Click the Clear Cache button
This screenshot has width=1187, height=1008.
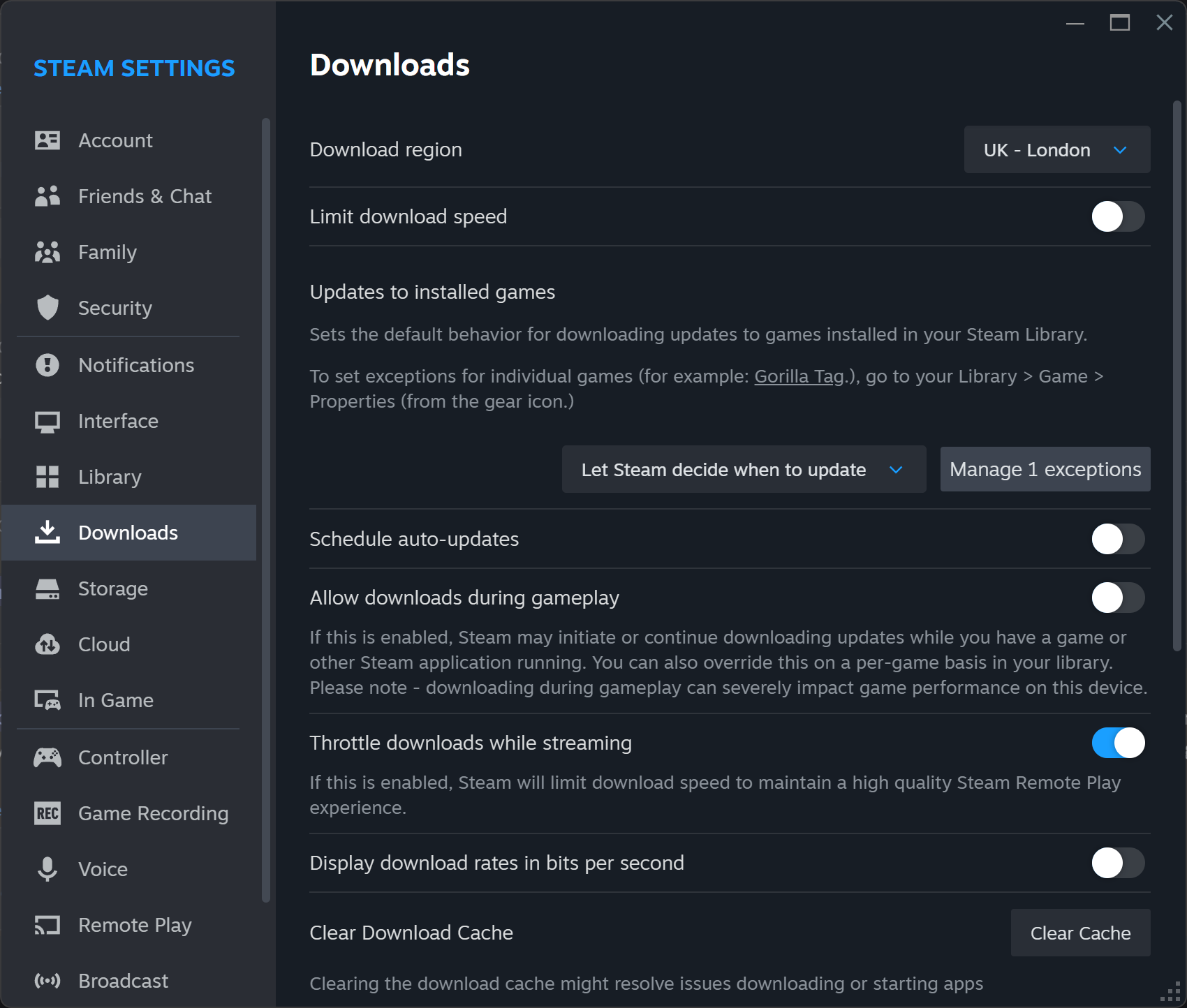click(x=1080, y=933)
